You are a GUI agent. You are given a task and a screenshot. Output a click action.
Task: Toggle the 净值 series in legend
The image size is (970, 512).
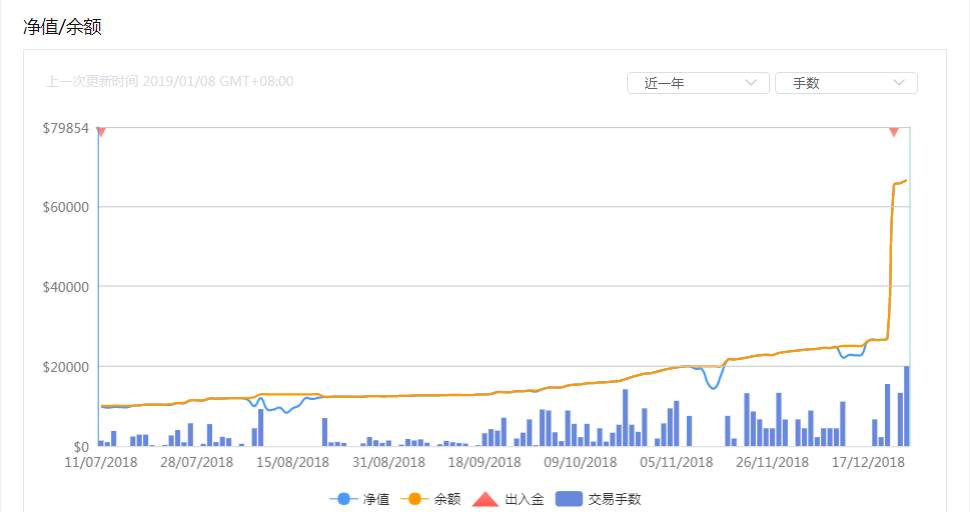359,499
